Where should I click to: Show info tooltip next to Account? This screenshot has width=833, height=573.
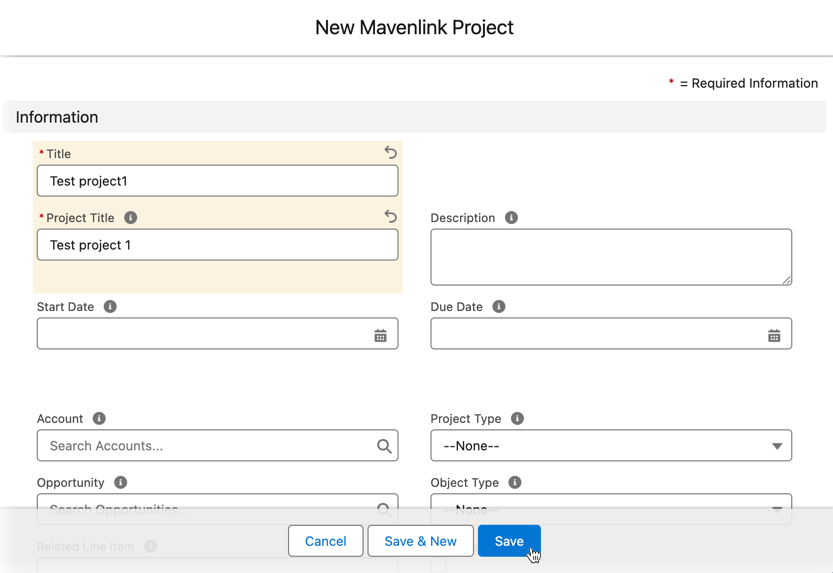pyautogui.click(x=99, y=418)
